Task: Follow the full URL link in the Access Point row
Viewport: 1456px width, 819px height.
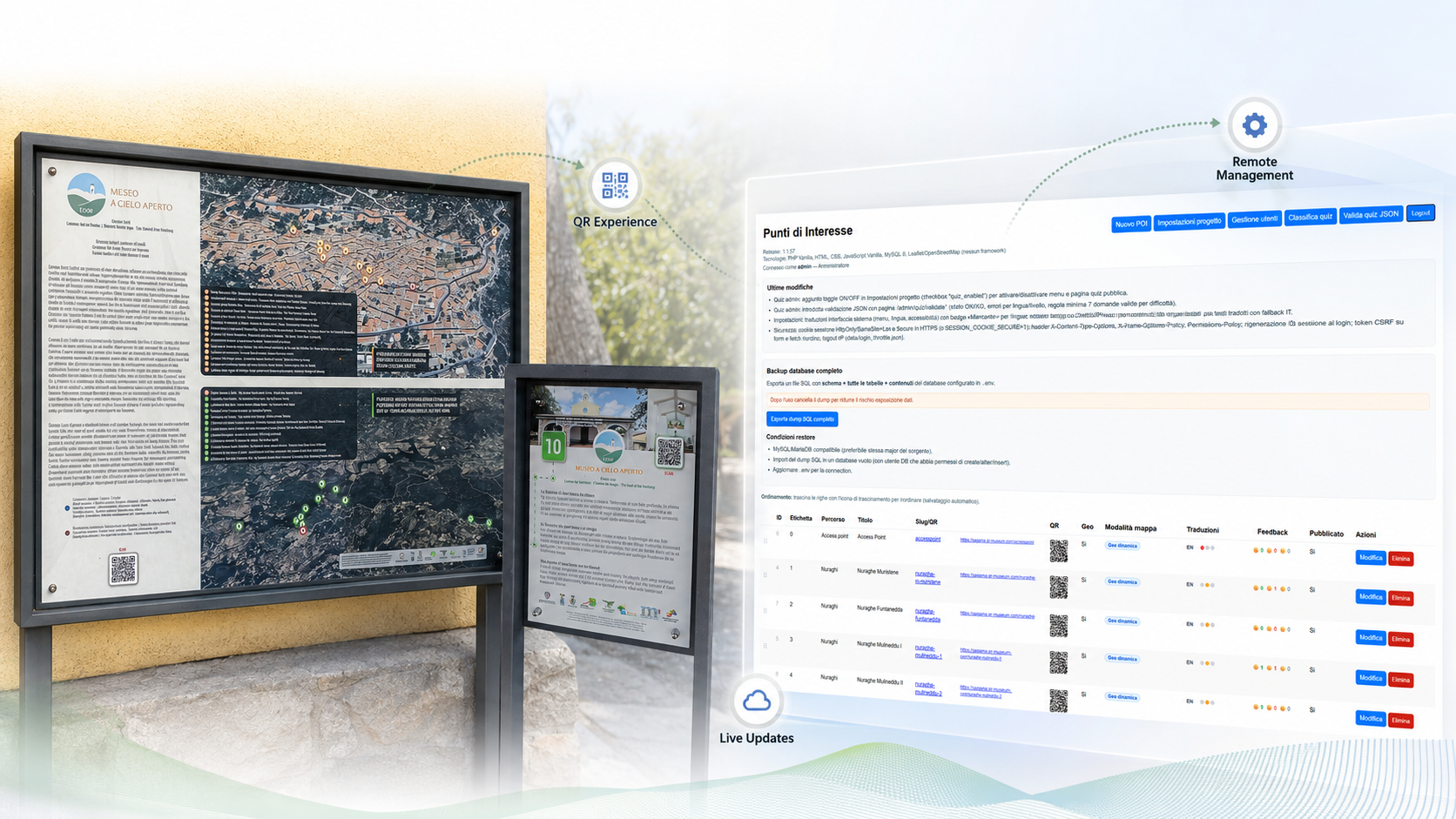Action: 997,540
